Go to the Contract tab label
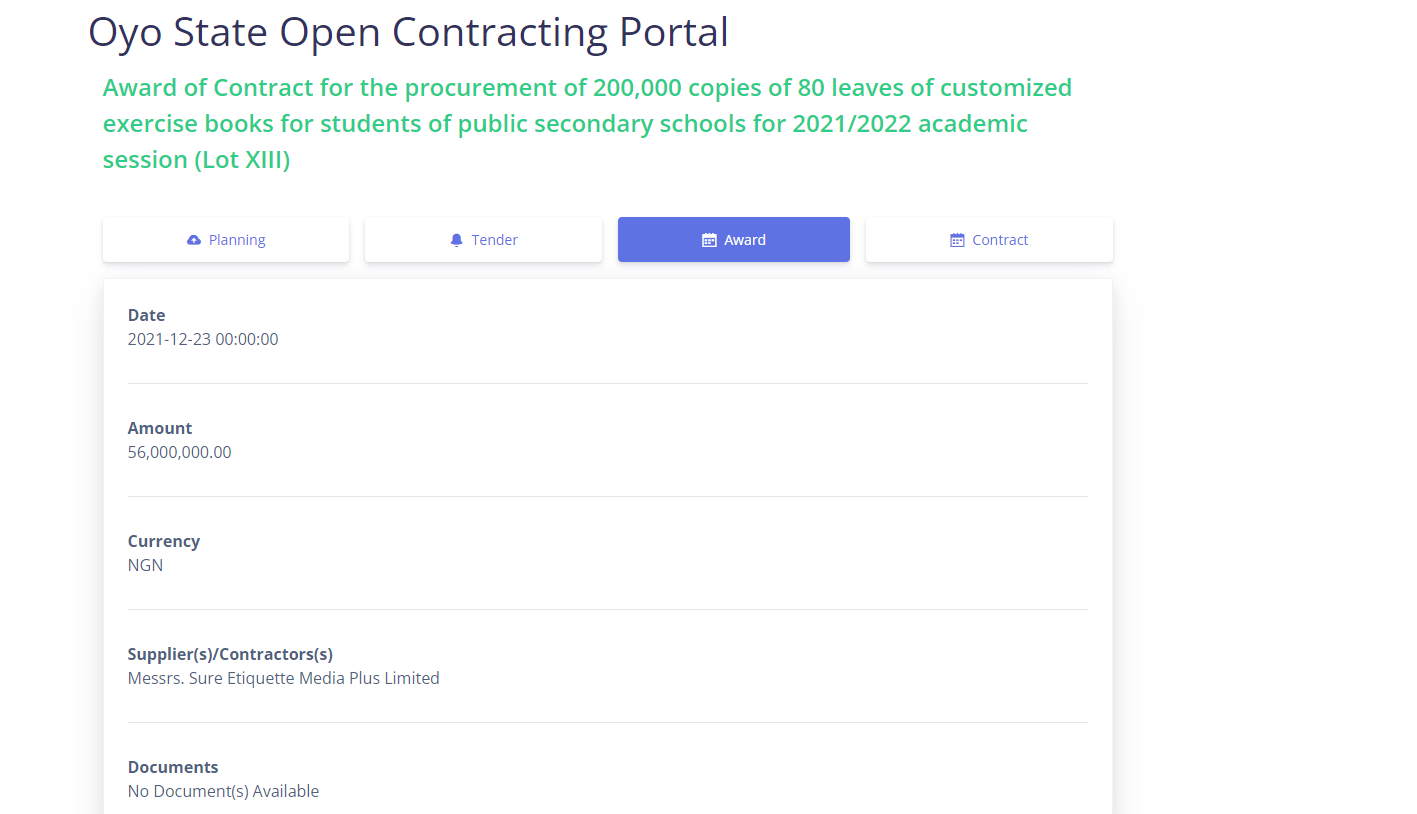The width and height of the screenshot is (1417, 814). click(x=1000, y=240)
